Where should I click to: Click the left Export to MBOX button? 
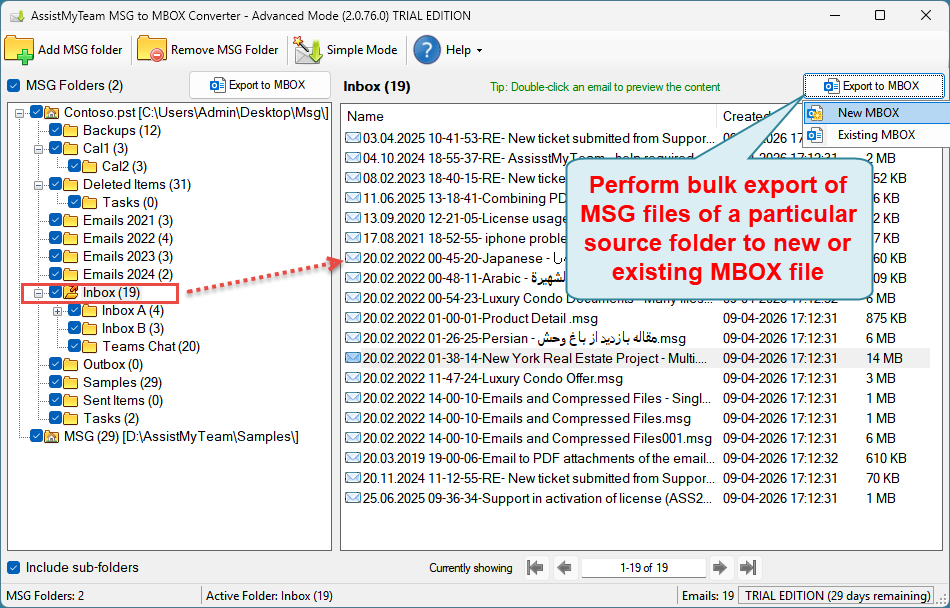click(x=259, y=86)
